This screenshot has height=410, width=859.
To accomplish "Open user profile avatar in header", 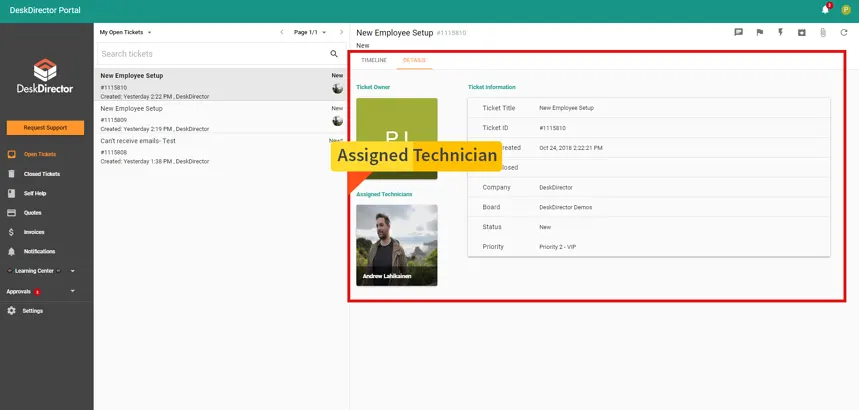I will [x=845, y=10].
